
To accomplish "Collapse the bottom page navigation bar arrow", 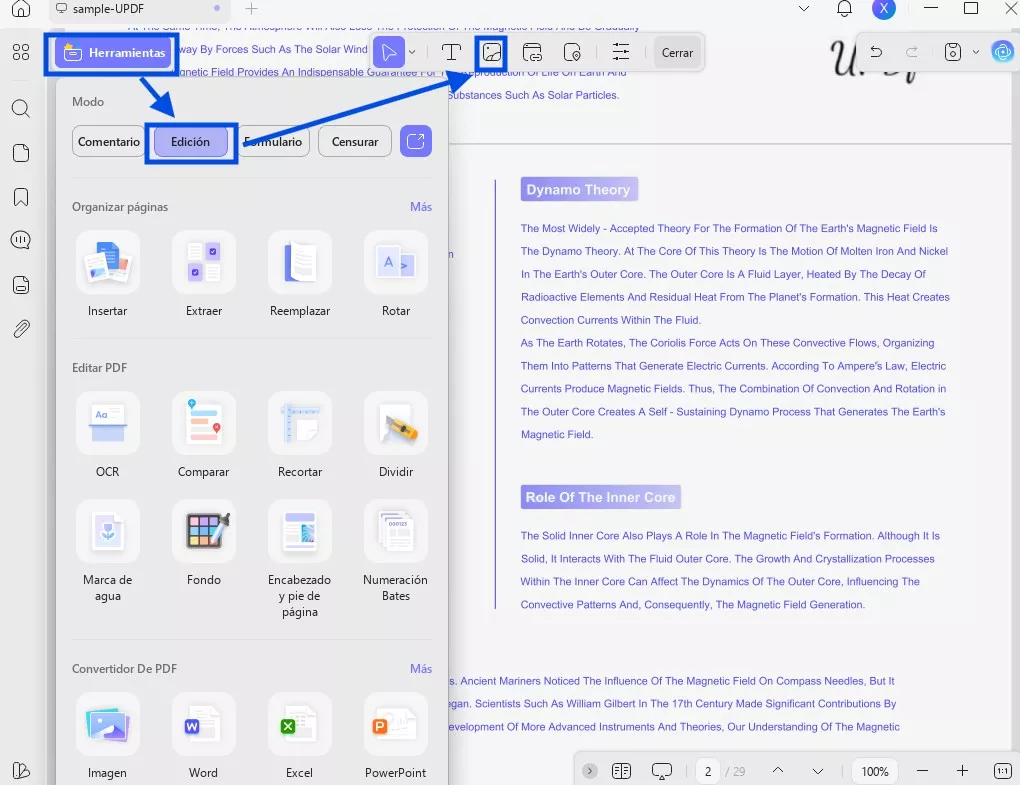I will point(589,771).
